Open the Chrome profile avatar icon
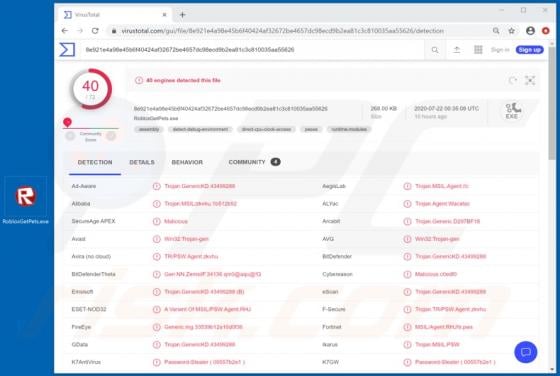Image resolution: width=560 pixels, height=376 pixels. tap(530, 31)
